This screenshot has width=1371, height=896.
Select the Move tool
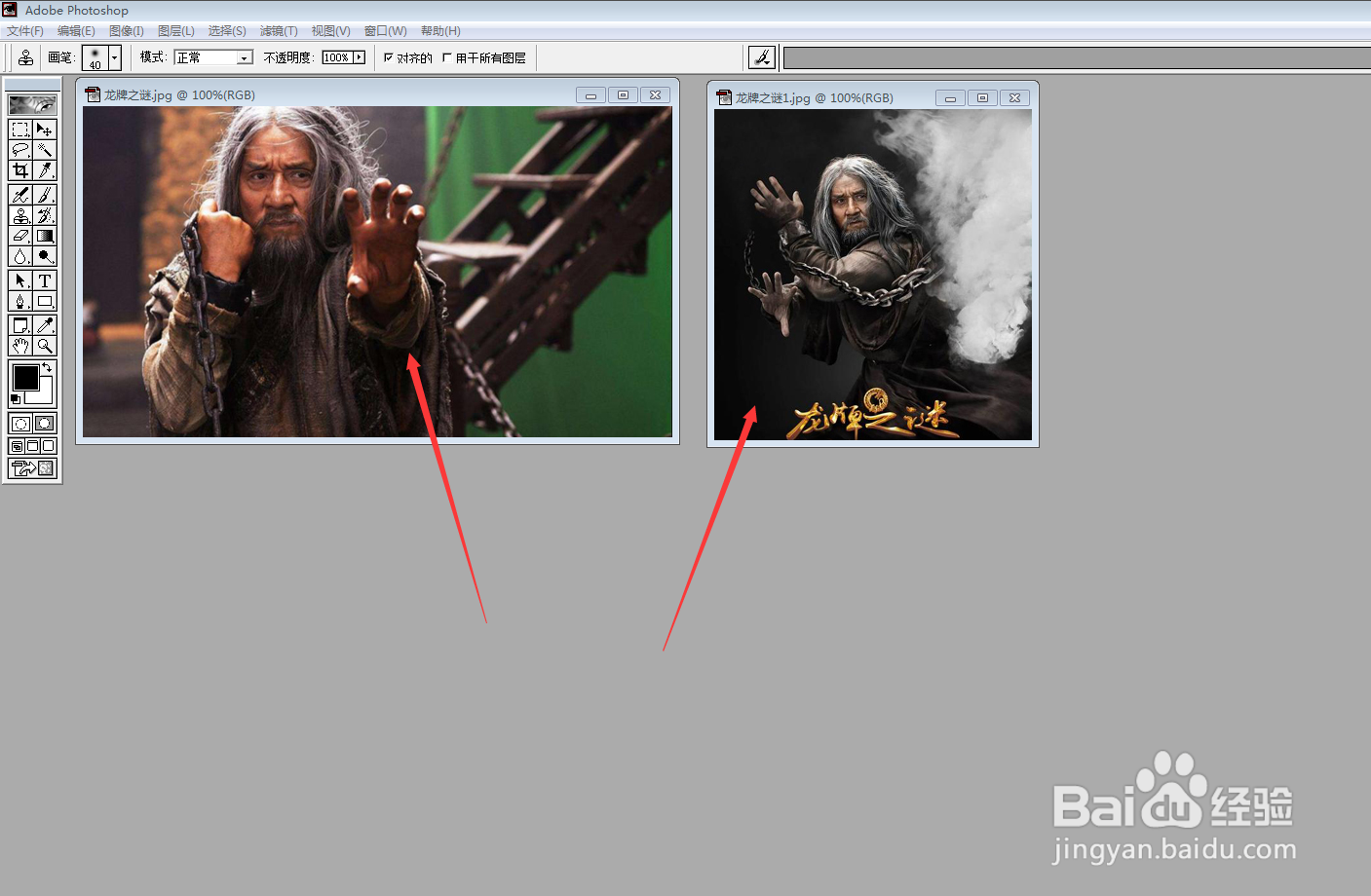(45, 130)
